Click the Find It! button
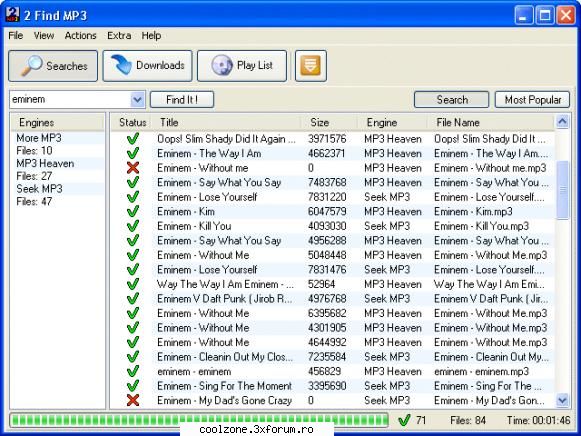Viewport: 581px width, 436px height. pyautogui.click(x=182, y=100)
